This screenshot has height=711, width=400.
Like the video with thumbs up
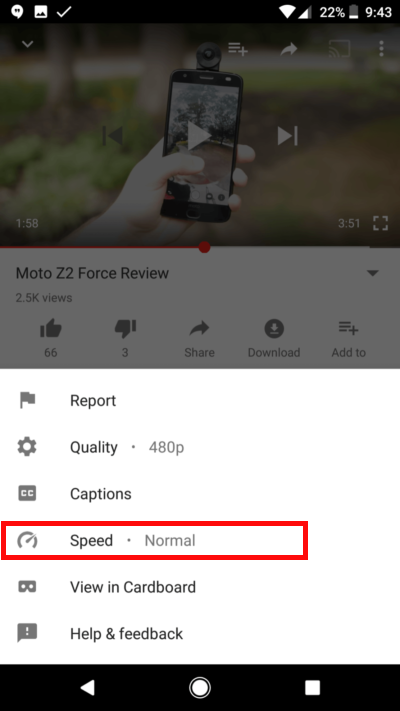point(51,338)
